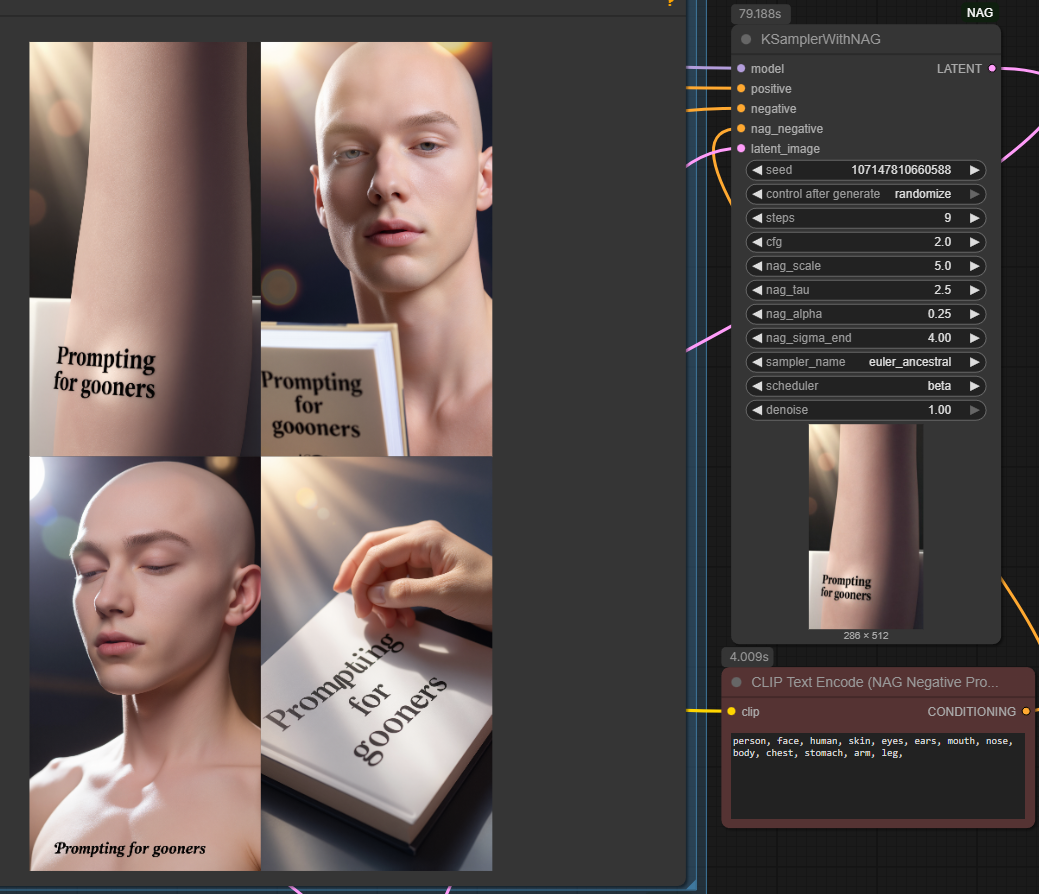Increase nag_tau with right arrow

pyautogui.click(x=975, y=290)
